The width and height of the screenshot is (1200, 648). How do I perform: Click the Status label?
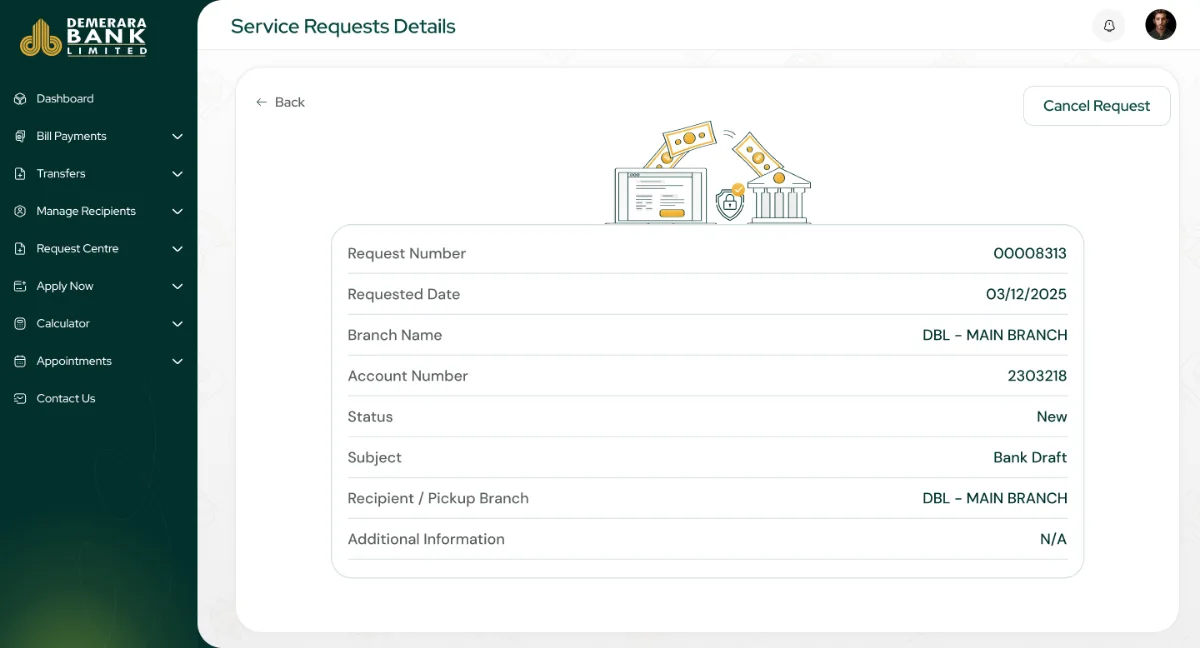point(370,417)
